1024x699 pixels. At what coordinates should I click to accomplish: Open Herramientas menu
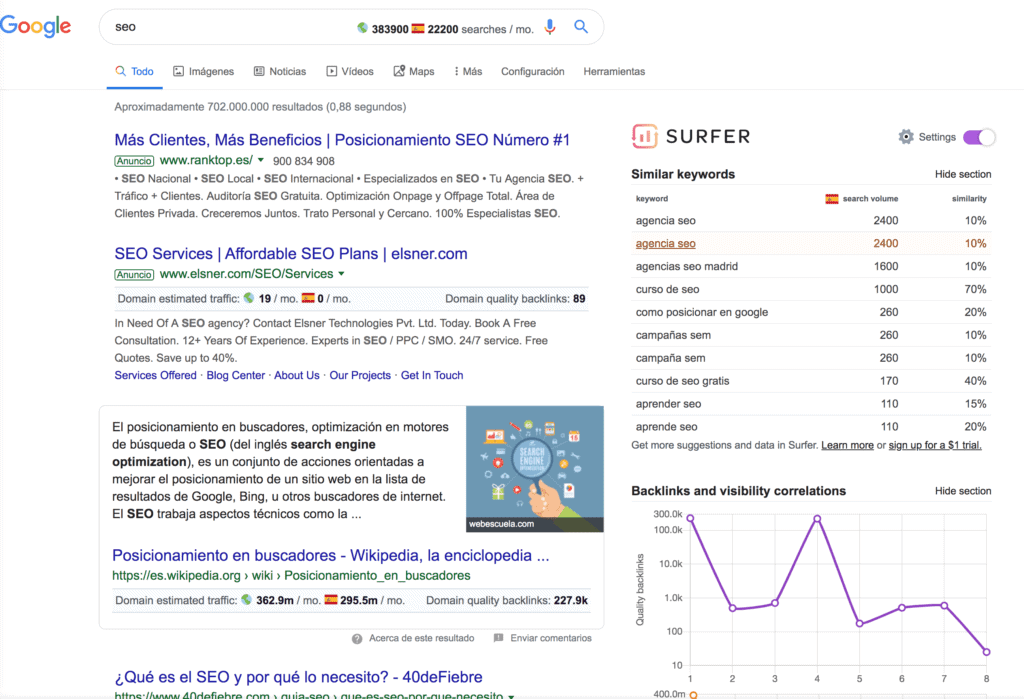[614, 71]
